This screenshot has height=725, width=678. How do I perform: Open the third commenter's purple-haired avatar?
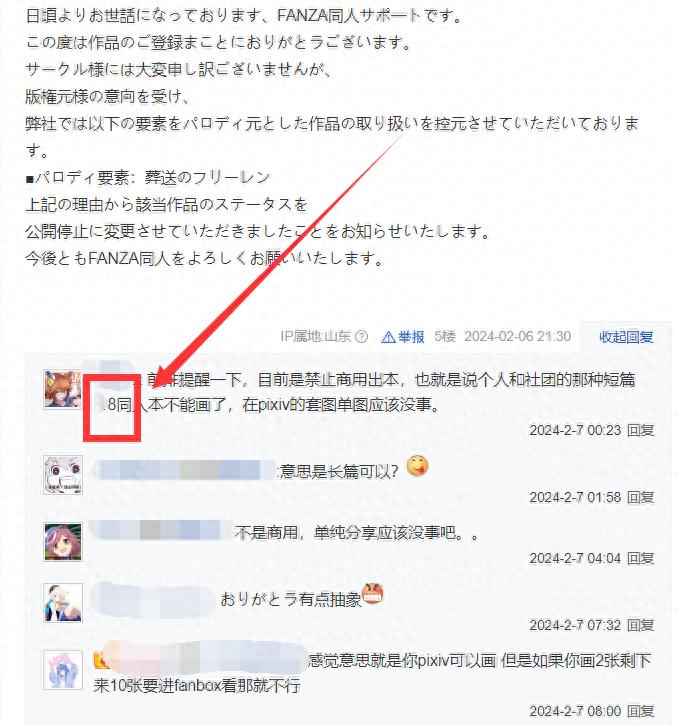coord(63,541)
